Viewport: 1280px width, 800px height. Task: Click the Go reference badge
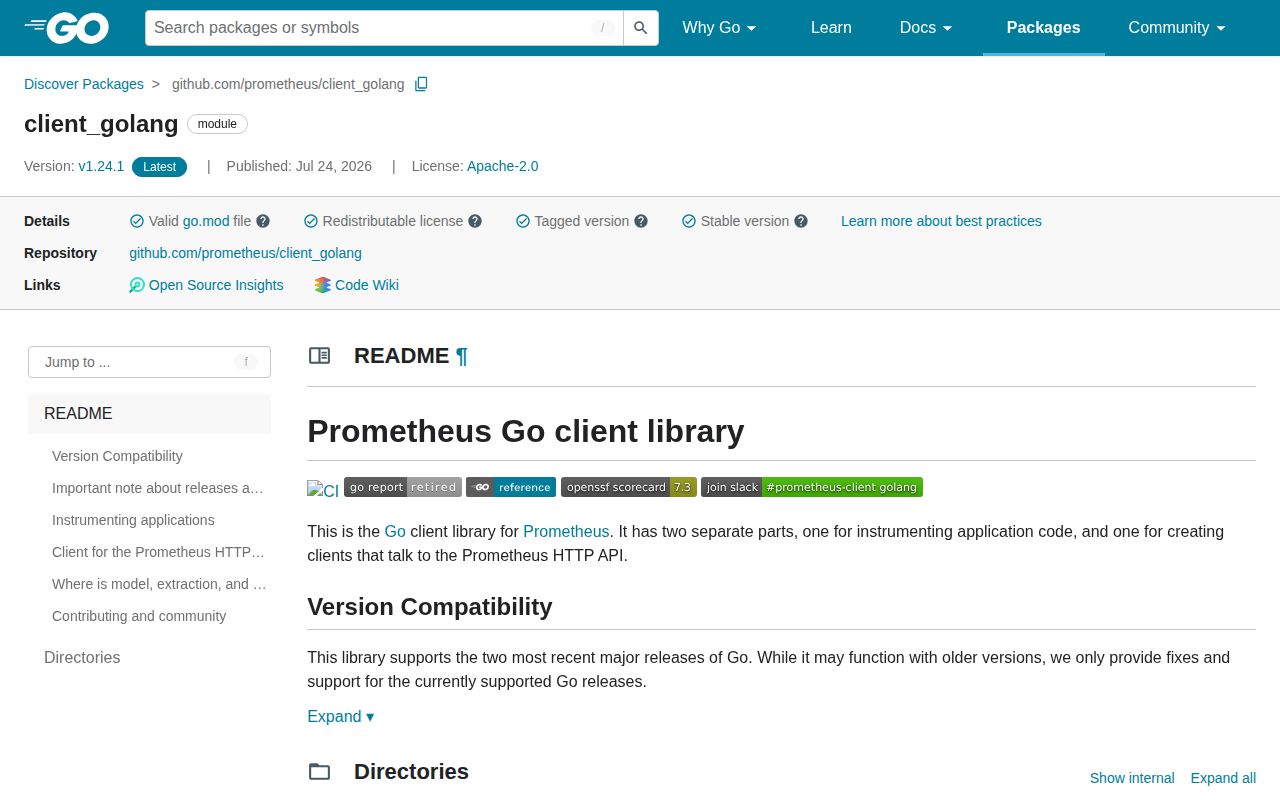click(511, 487)
